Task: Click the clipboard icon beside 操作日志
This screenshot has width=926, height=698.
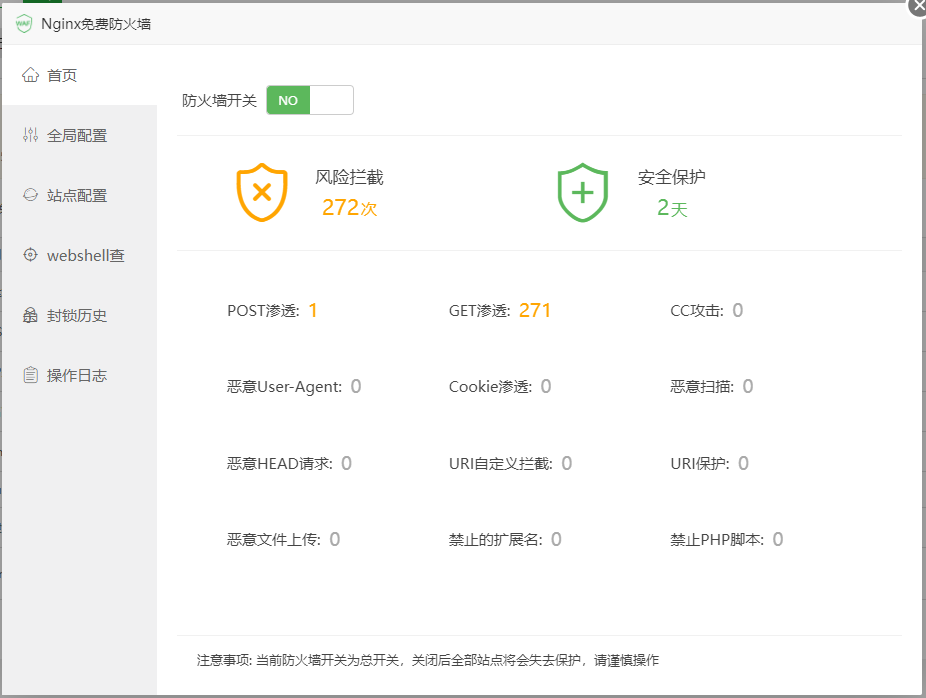Action: [30, 375]
